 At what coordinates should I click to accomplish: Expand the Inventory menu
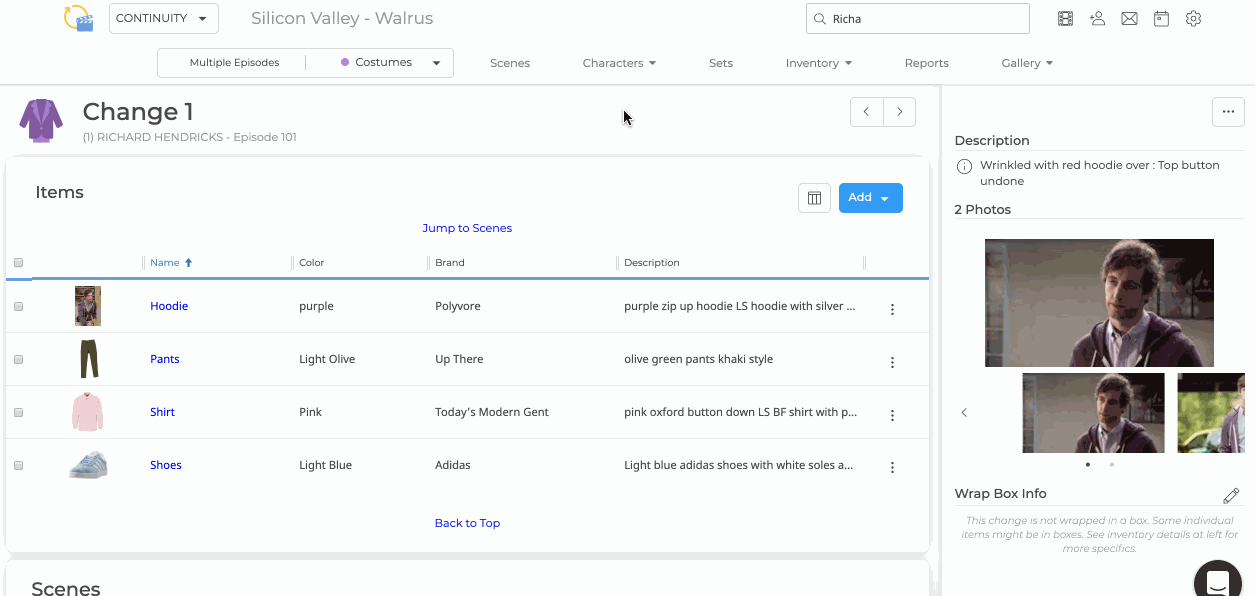pos(818,63)
